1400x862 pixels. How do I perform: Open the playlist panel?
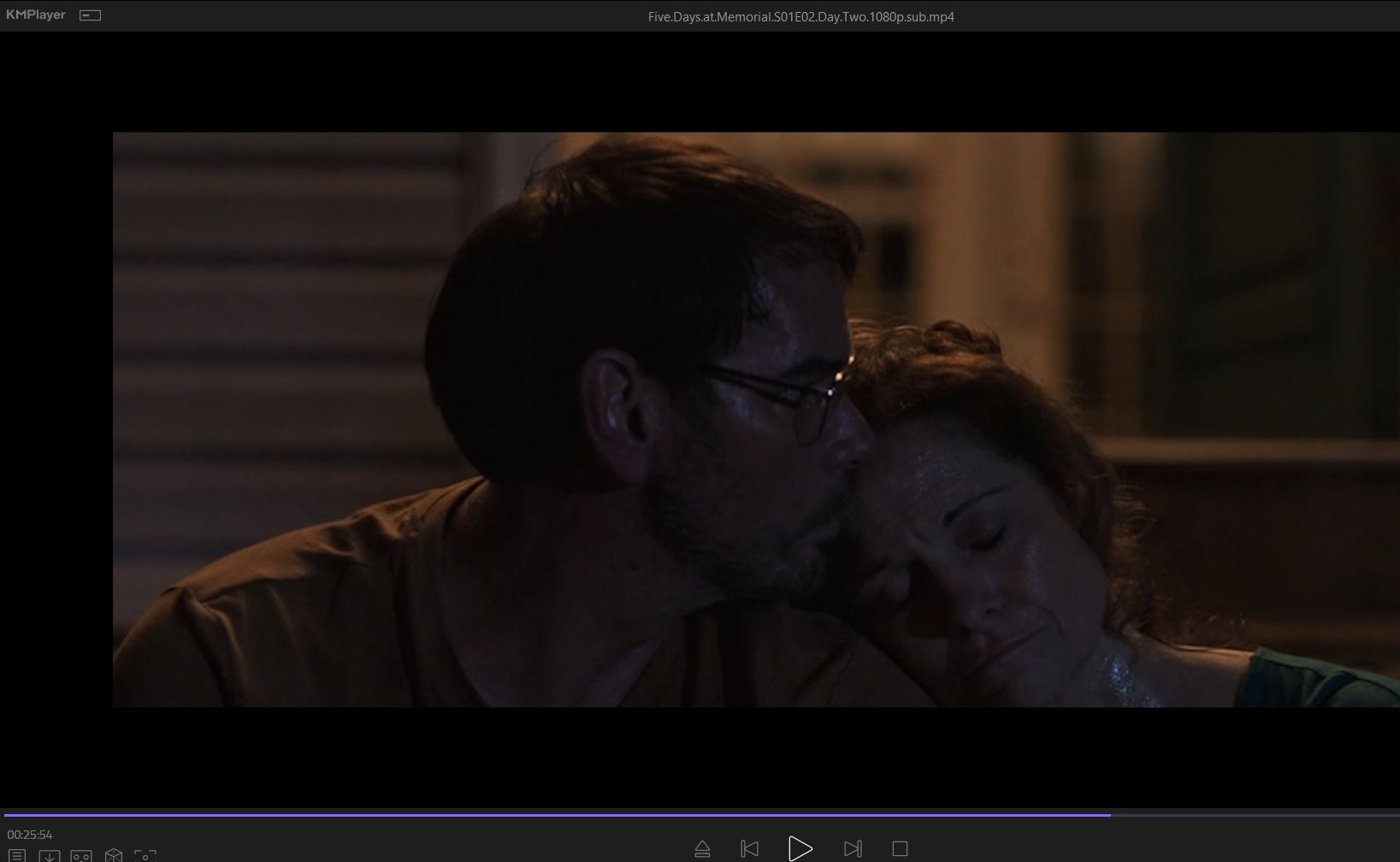pyautogui.click(x=17, y=855)
